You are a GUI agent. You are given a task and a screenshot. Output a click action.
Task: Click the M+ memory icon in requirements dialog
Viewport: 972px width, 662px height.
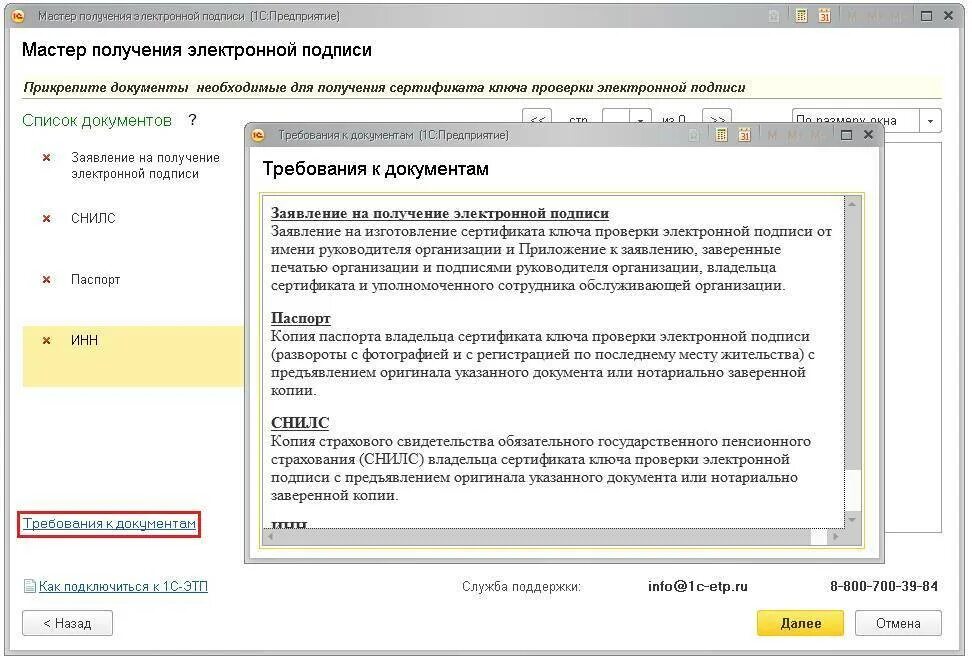[x=793, y=135]
